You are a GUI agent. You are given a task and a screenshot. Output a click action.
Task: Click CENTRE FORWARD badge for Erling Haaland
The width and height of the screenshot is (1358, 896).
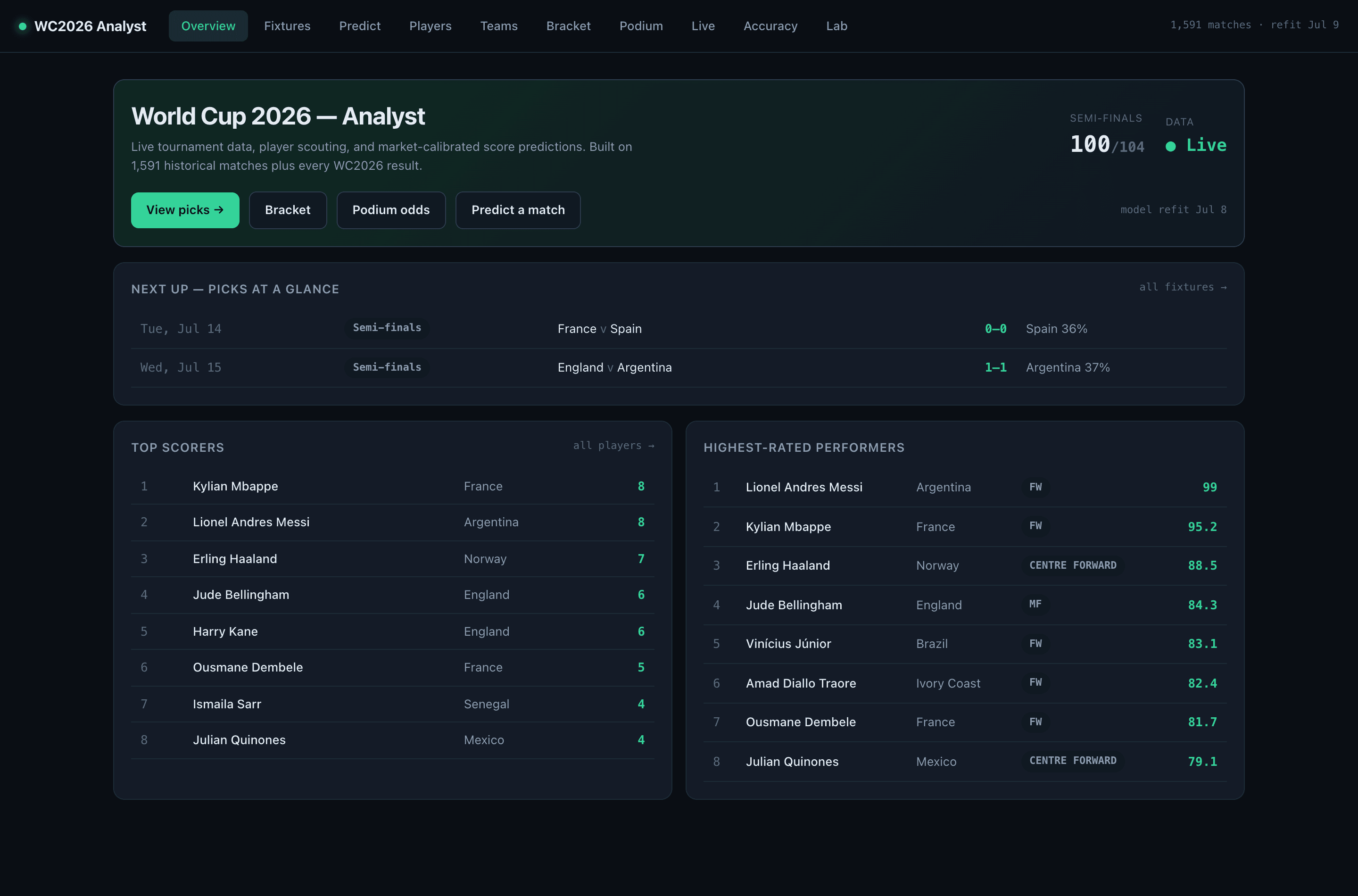tap(1072, 565)
